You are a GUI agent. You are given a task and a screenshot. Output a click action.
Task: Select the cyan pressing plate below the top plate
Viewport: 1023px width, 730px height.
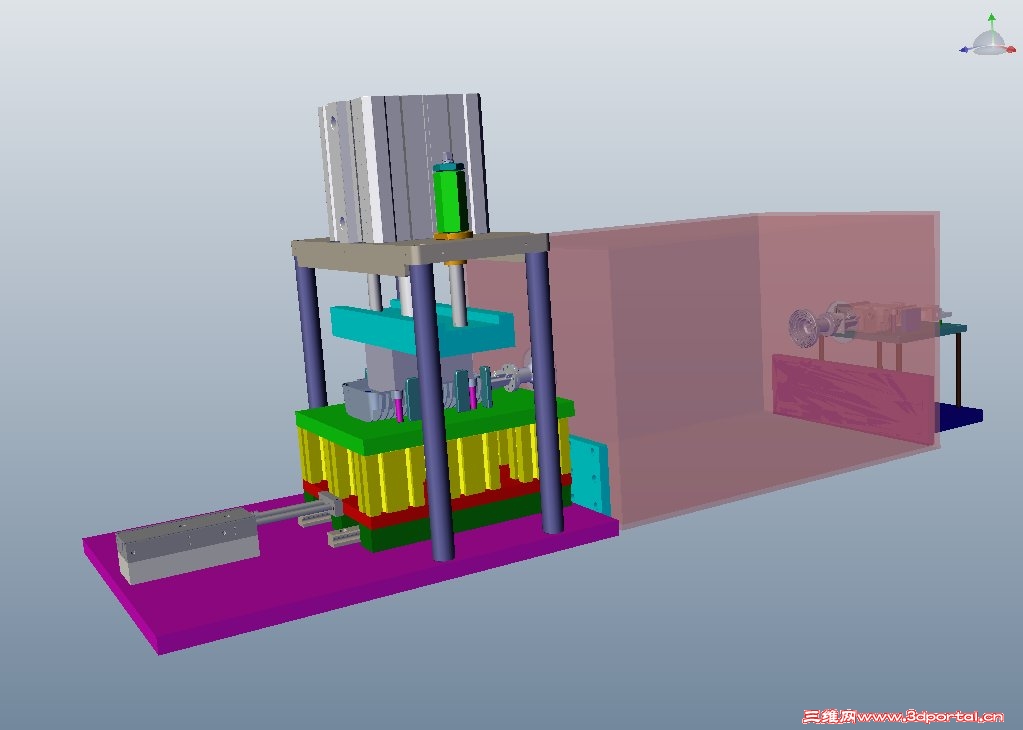click(422, 329)
